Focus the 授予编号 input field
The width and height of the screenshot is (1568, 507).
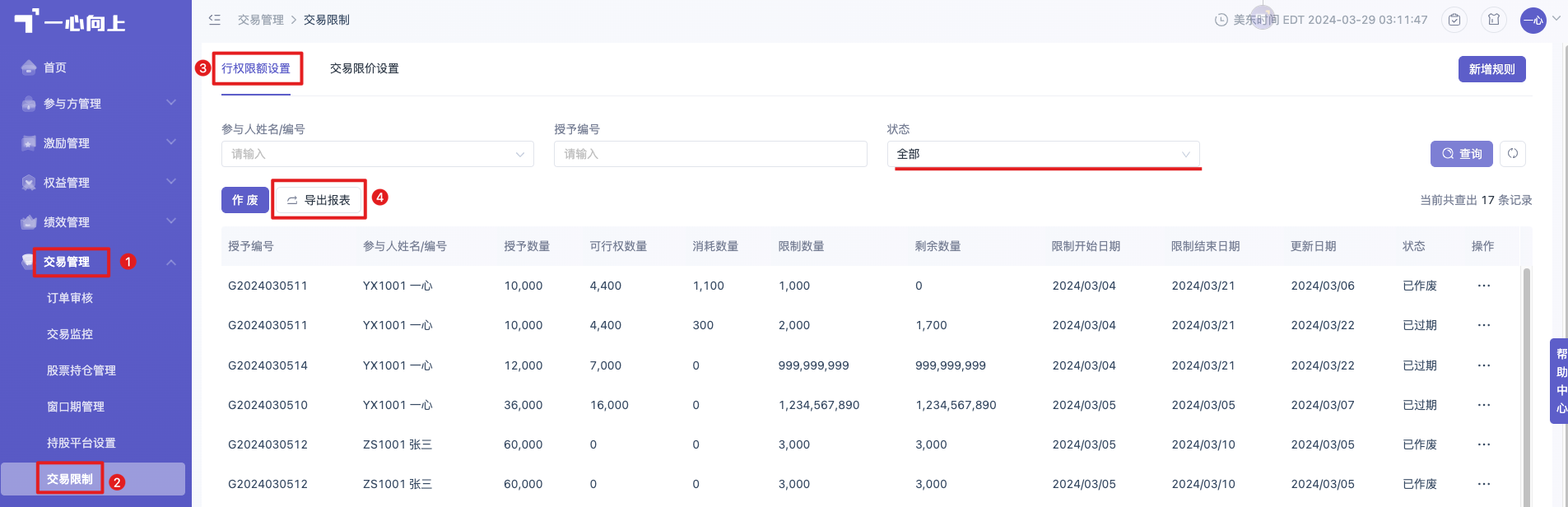click(710, 154)
